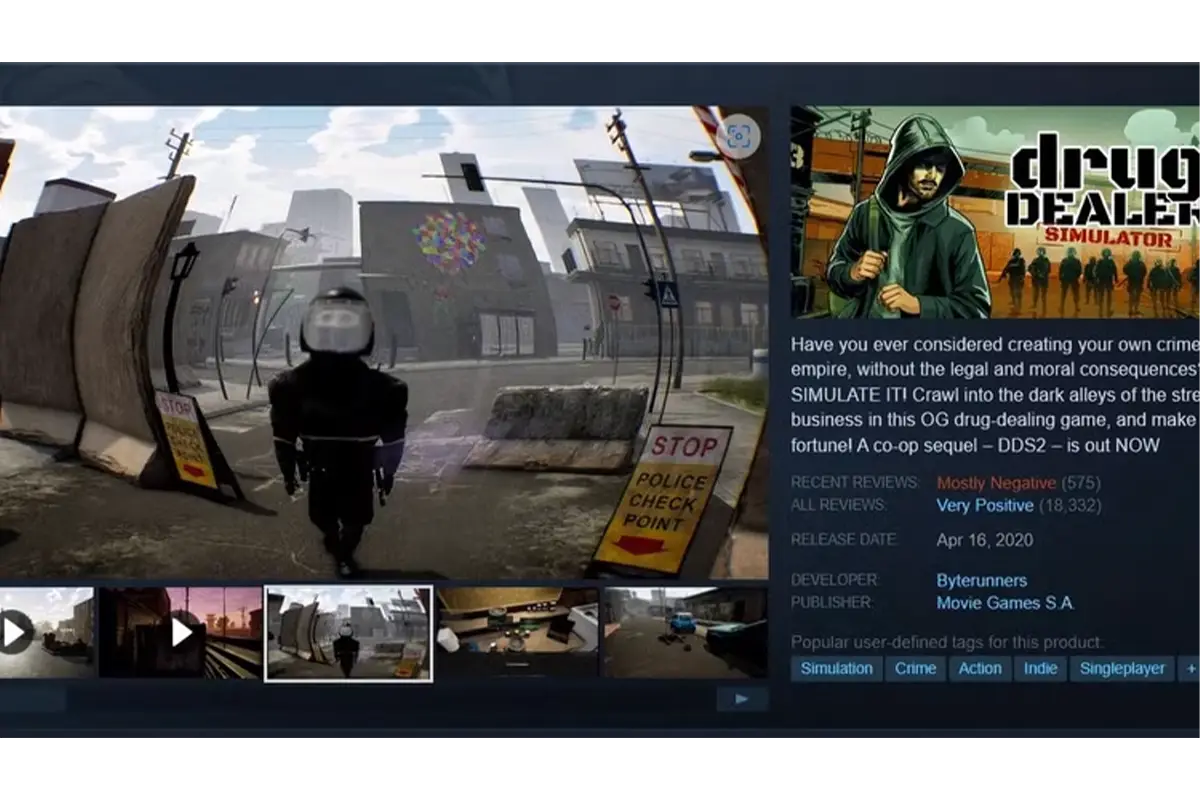The width and height of the screenshot is (1200, 800).
Task: Open the desk interior screenshot thumbnail
Action: [517, 632]
